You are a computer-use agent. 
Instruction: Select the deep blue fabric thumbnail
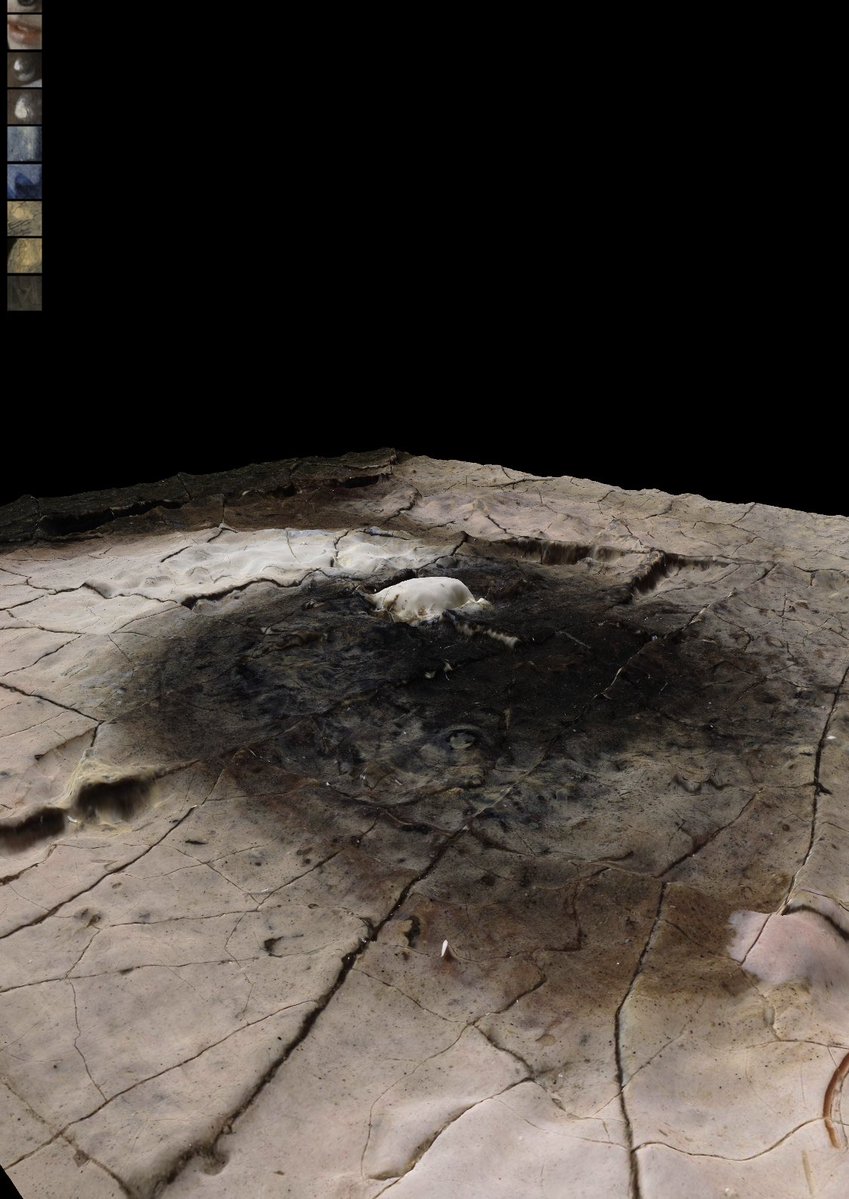coord(24,181)
